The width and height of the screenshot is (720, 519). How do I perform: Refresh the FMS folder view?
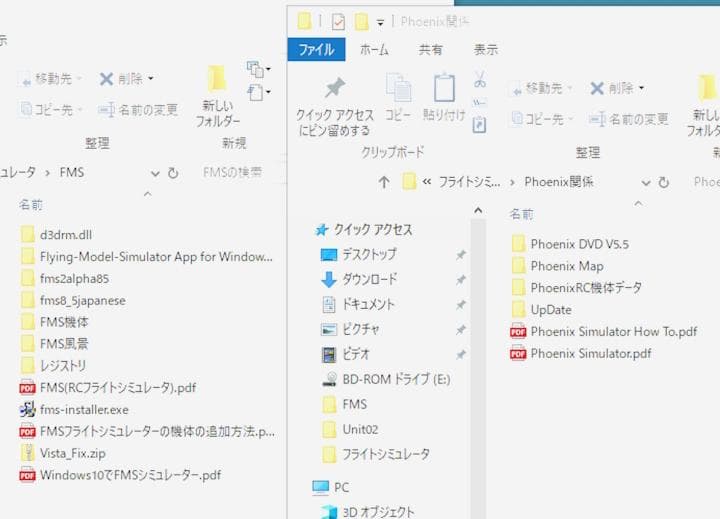[x=173, y=173]
